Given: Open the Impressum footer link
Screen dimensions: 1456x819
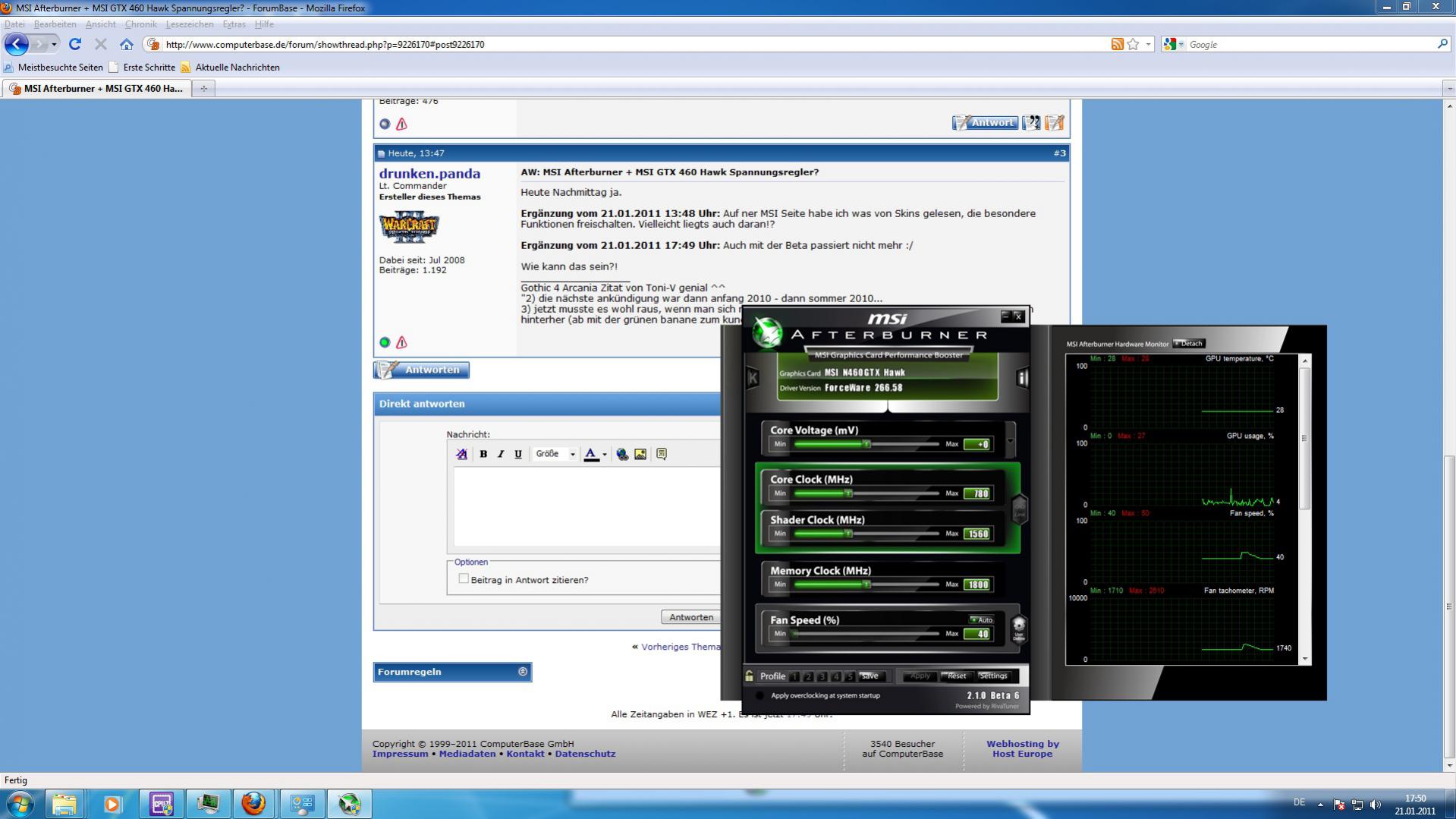Looking at the screenshot, I should point(400,754).
